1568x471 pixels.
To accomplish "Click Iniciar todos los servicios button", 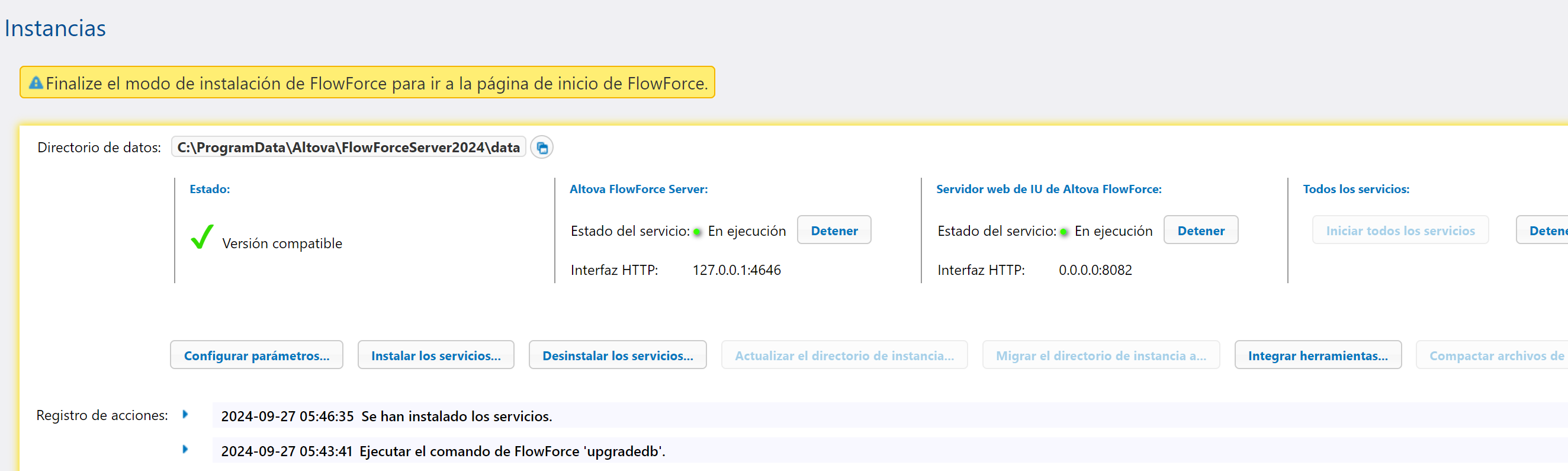I will pos(1399,230).
